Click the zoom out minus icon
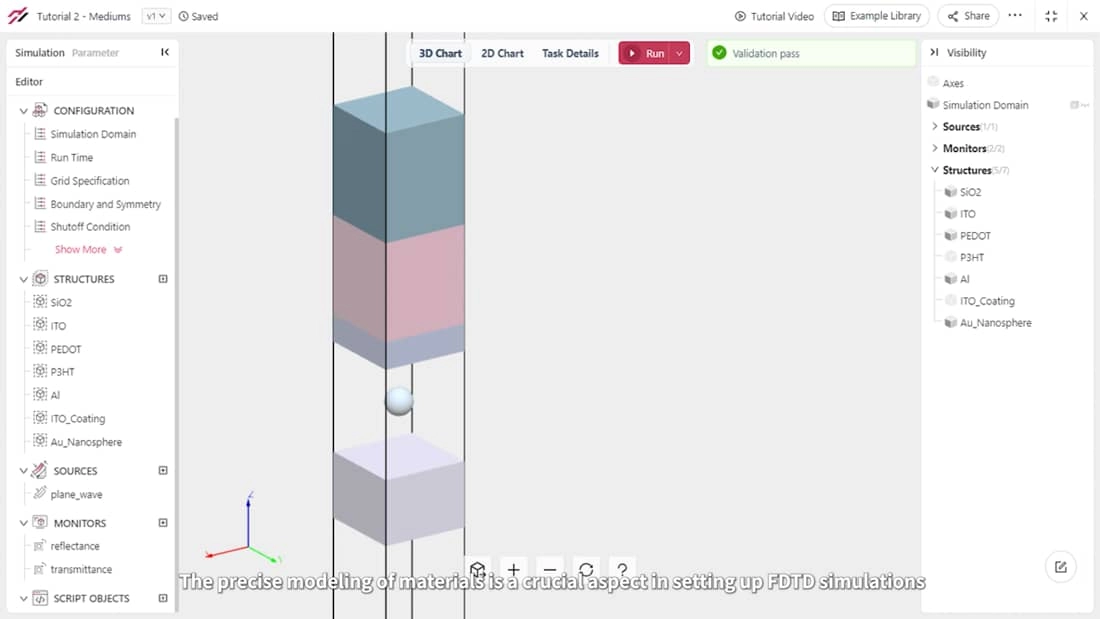 [550, 569]
